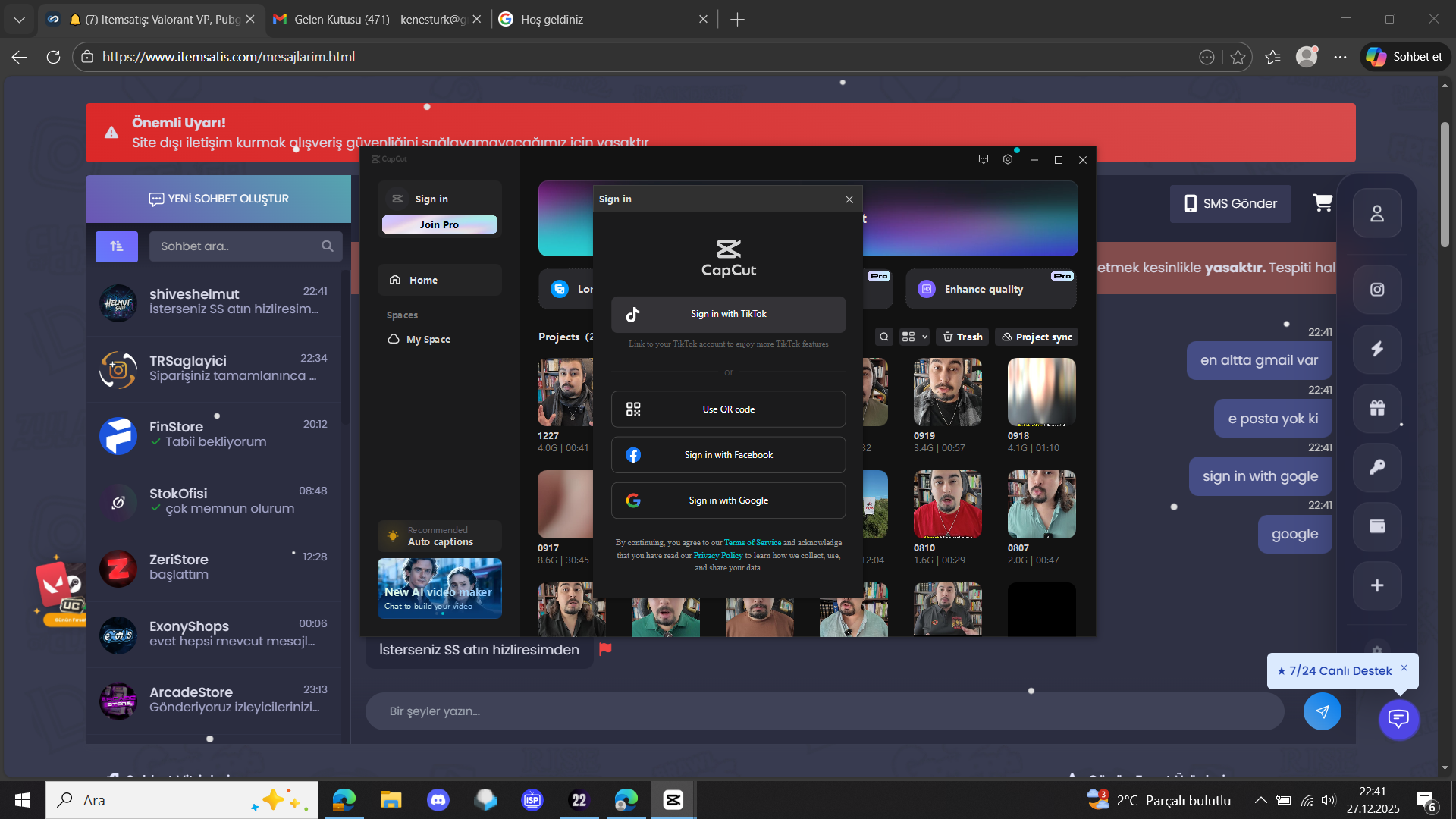Dismiss the 7/24 Canlı Destek tooltip
Screen dimensions: 1456x819
1404,668
